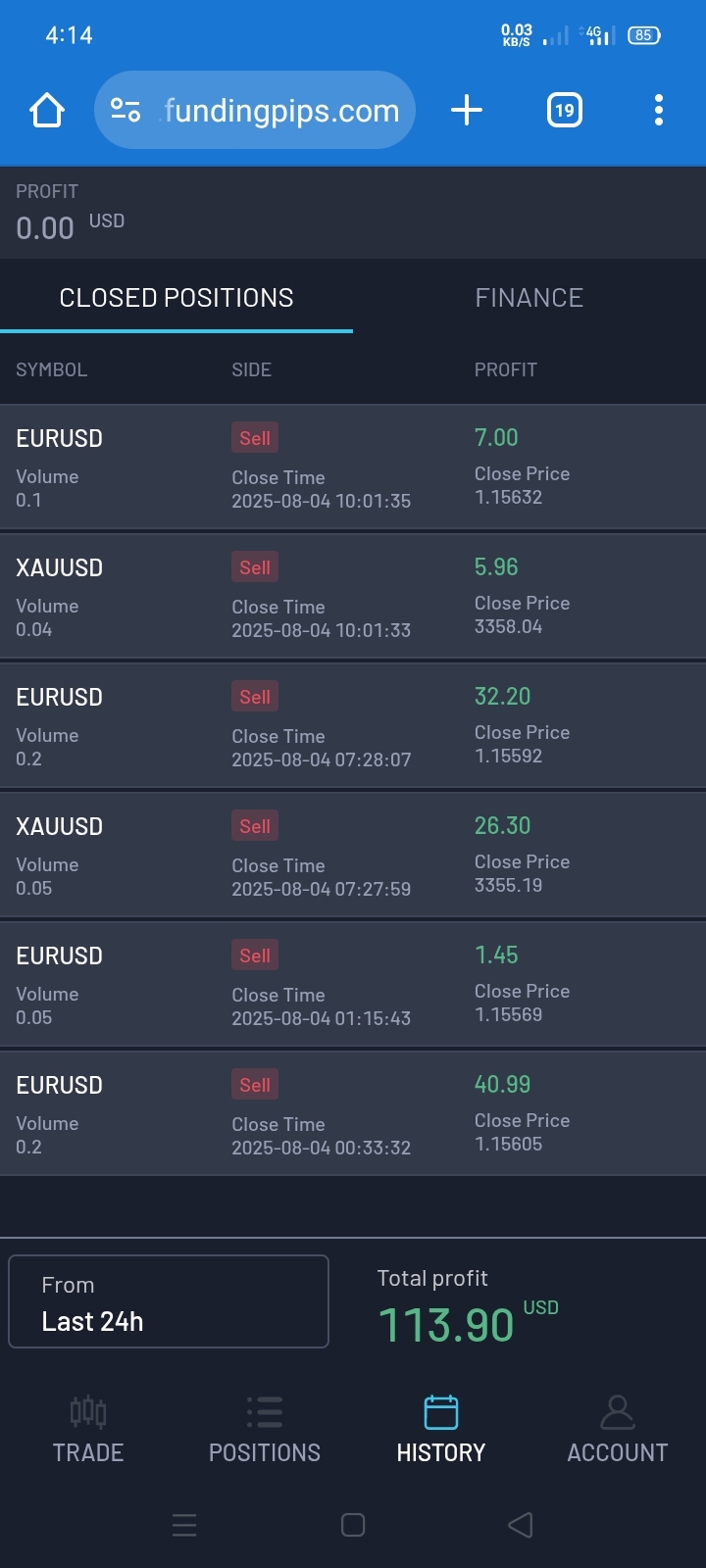This screenshot has height=1568, width=706.
Task: Go to TRADE candlestick icon
Action: pos(88,1412)
